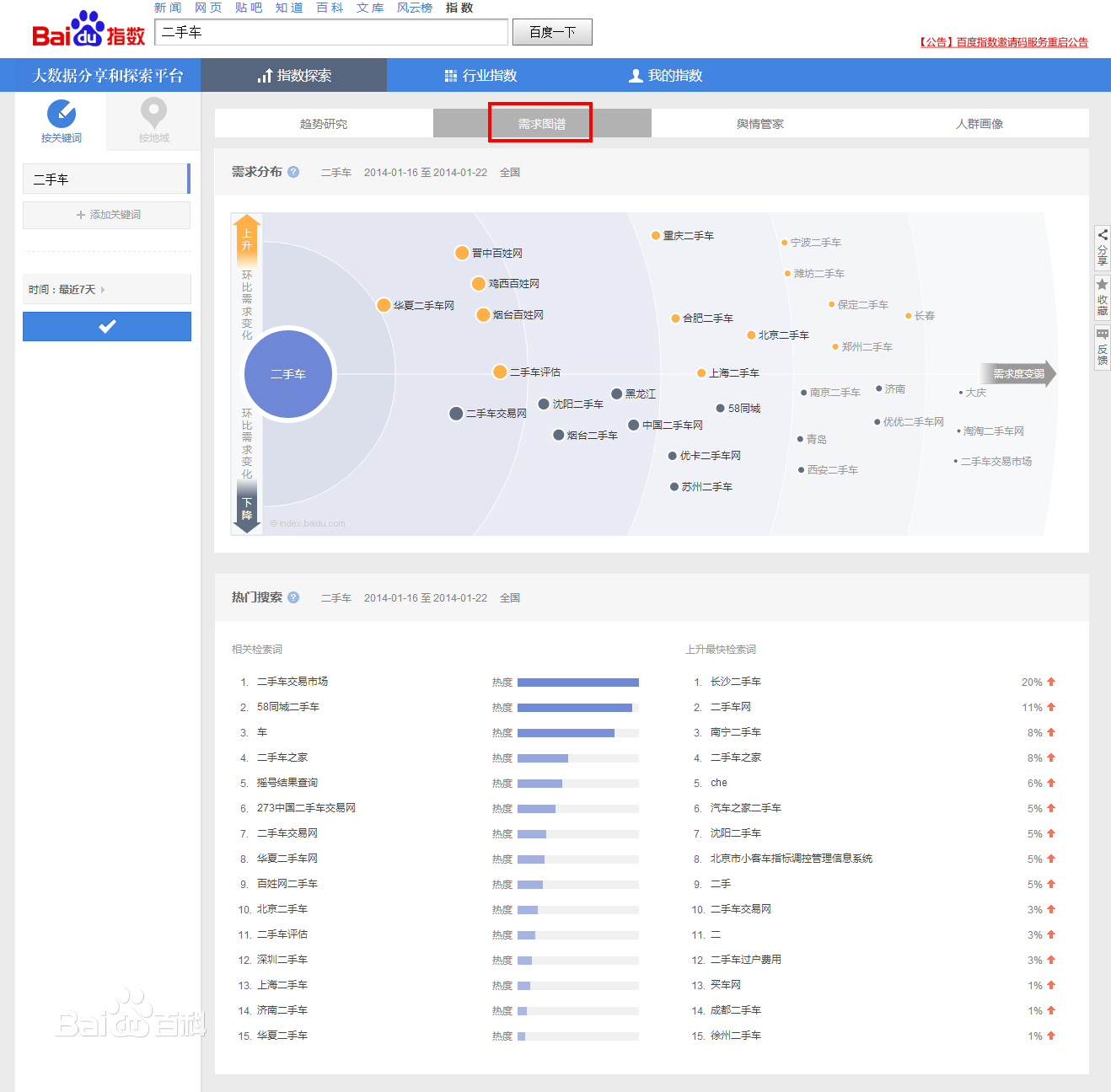Click heat bar for 58同城二手车
1111x1092 pixels.
click(578, 708)
